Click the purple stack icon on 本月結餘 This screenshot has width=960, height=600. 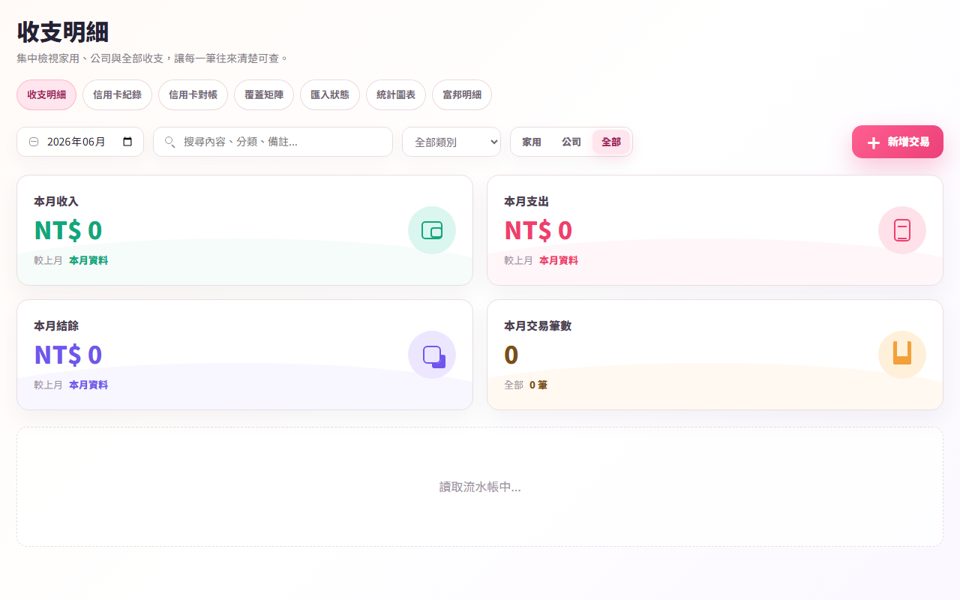tap(432, 355)
